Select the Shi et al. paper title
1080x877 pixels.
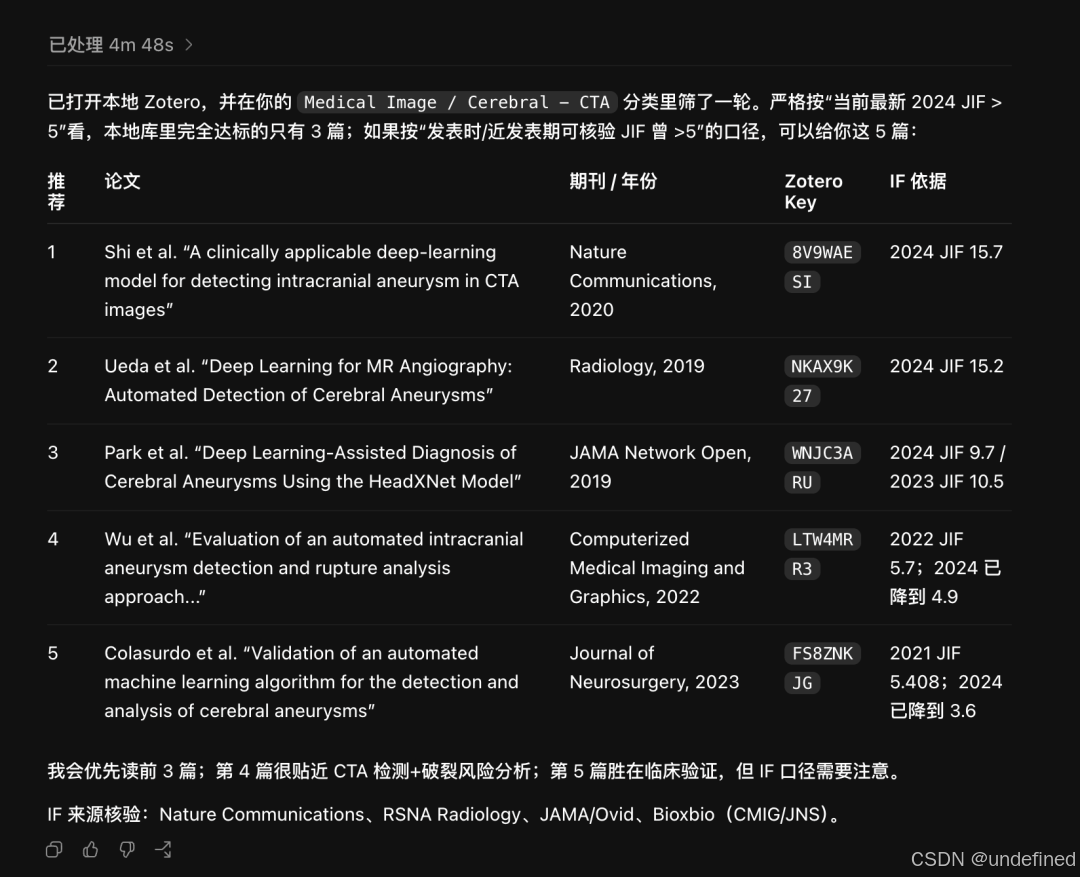tap(312, 281)
